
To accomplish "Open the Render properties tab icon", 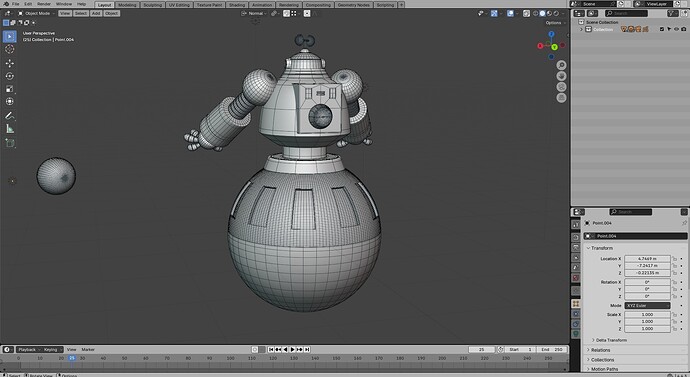I will pos(576,237).
